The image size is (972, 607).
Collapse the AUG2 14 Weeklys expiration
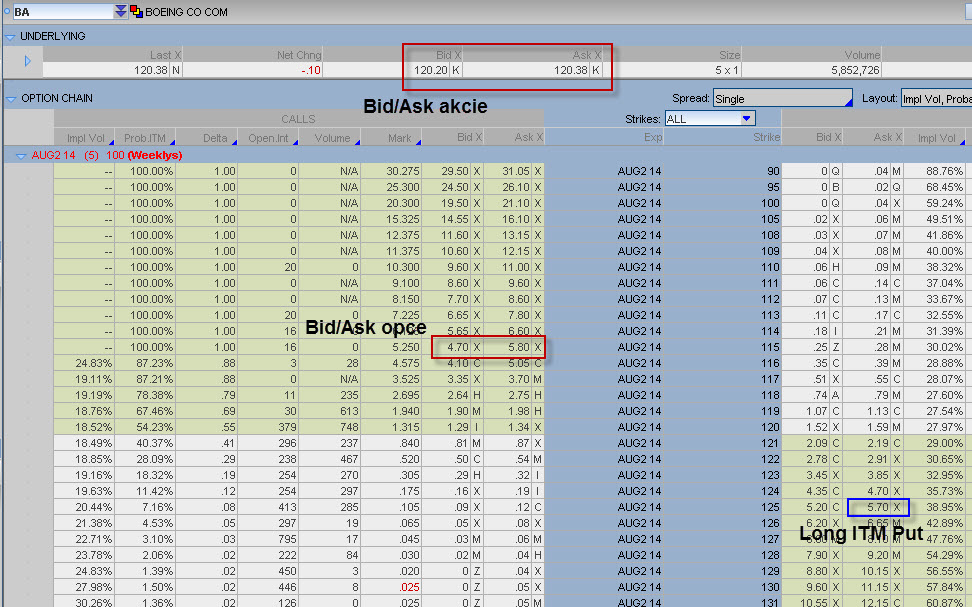pyautogui.click(x=21, y=156)
